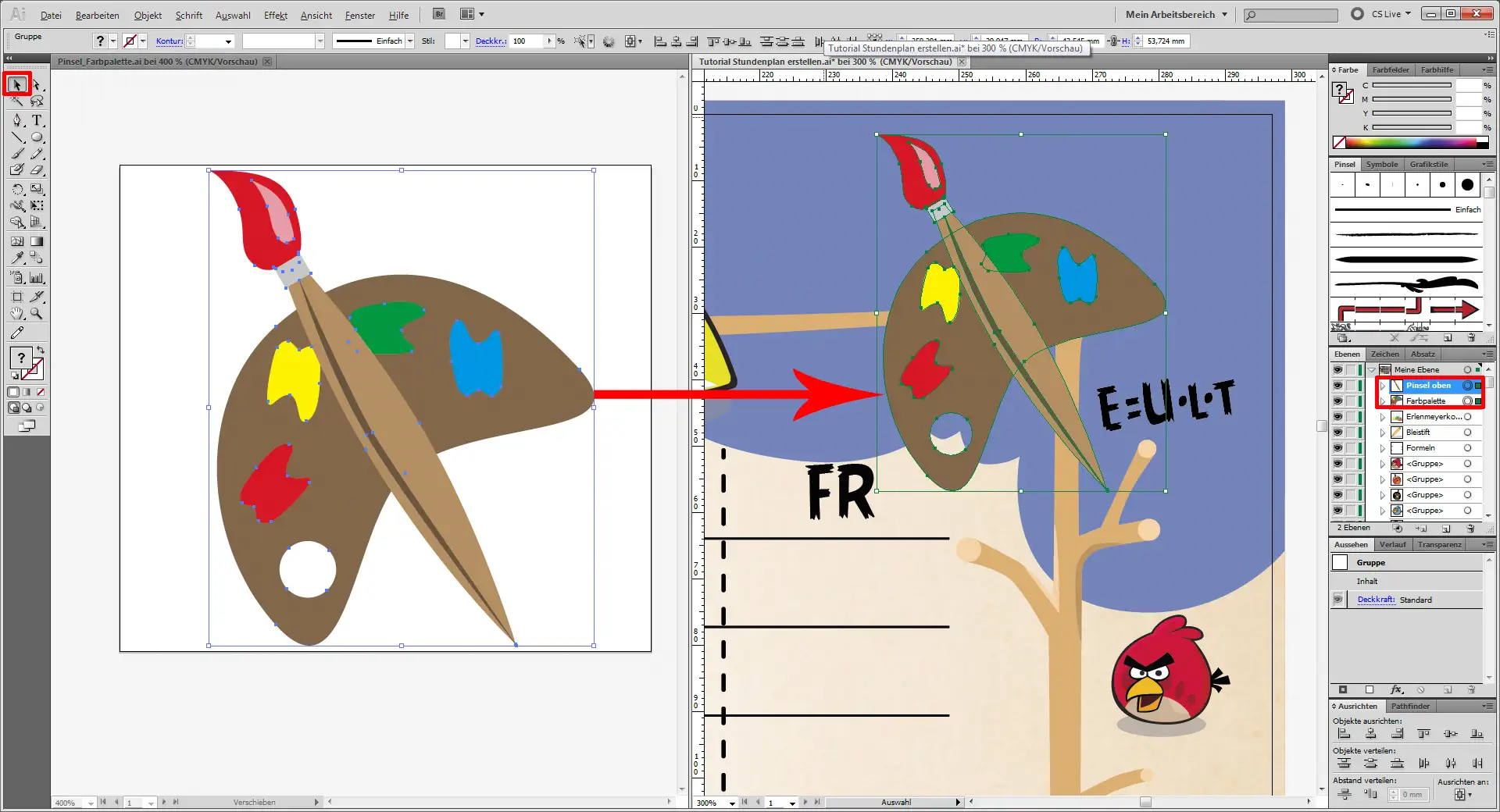Select the Zoom magnifier tool

pyautogui.click(x=37, y=314)
